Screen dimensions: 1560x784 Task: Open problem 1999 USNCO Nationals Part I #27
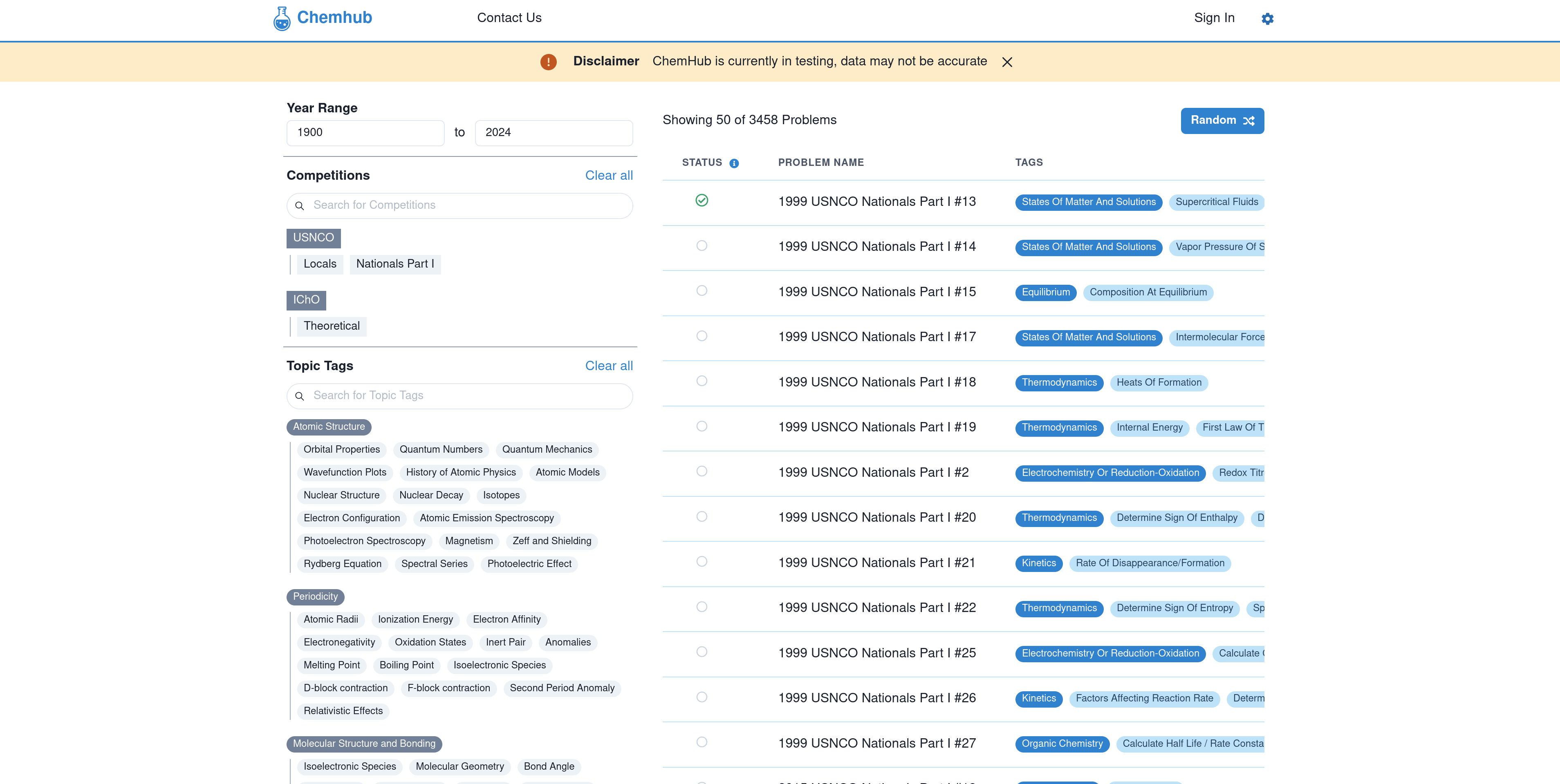pos(876,743)
